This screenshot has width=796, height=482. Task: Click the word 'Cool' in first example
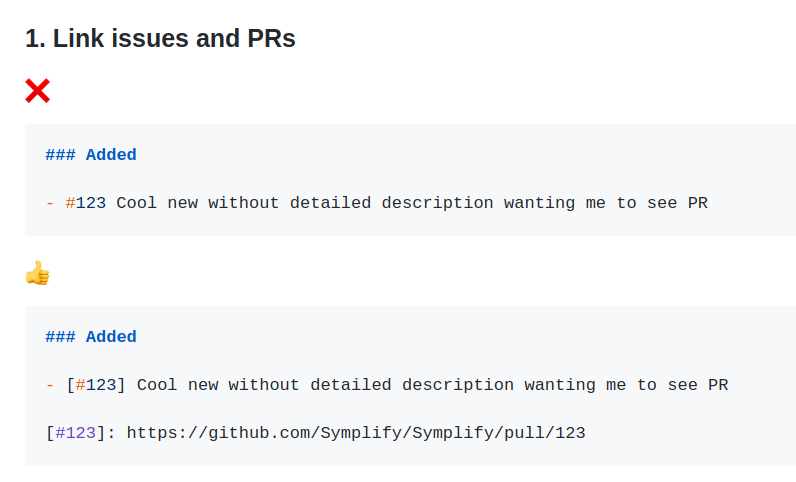pos(137,203)
